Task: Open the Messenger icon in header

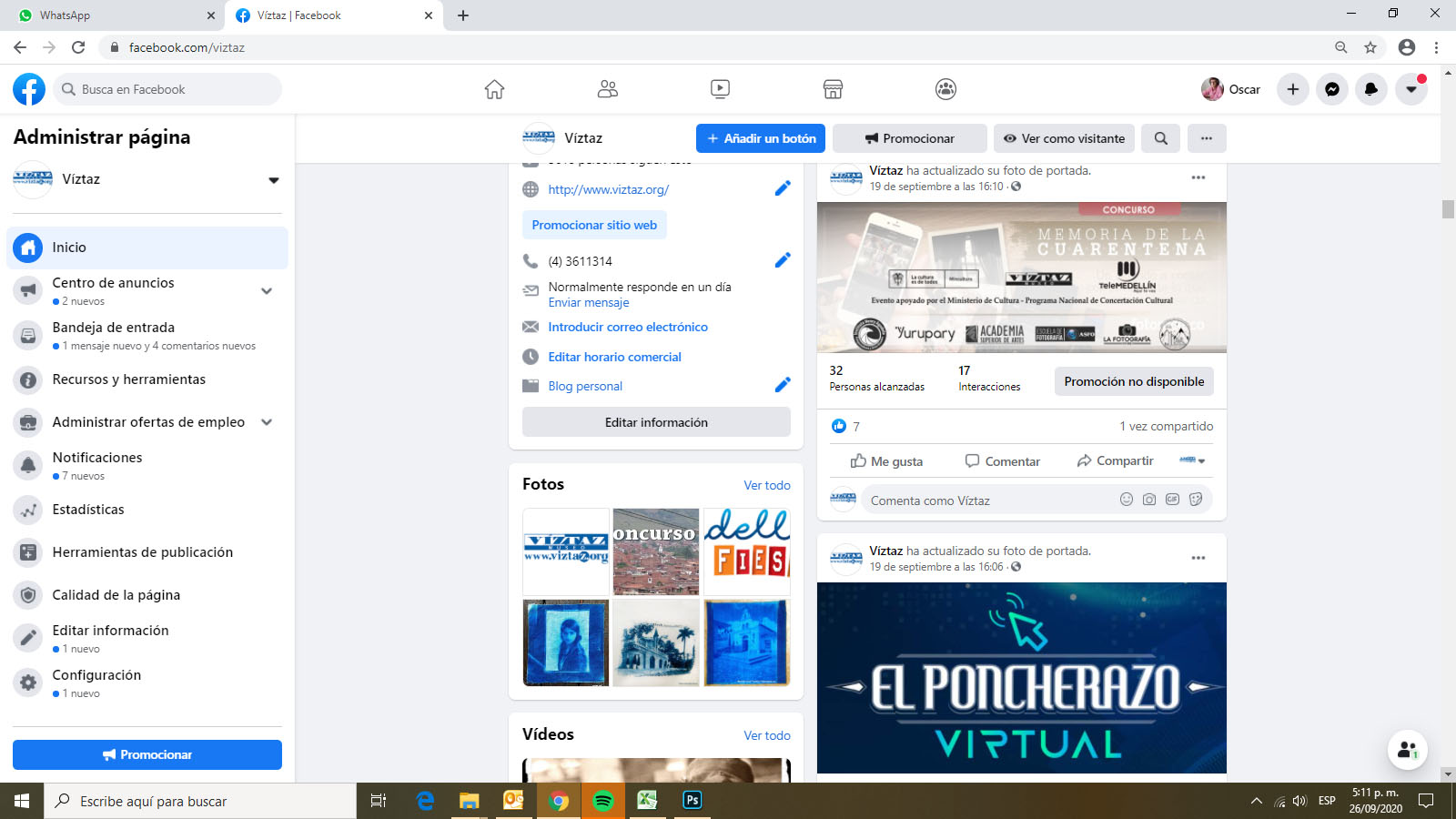Action: point(1332,89)
